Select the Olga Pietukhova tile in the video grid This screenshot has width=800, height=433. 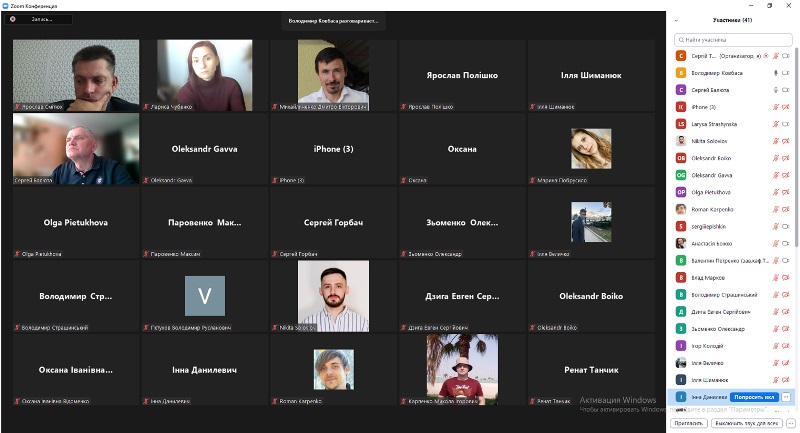coord(76,222)
